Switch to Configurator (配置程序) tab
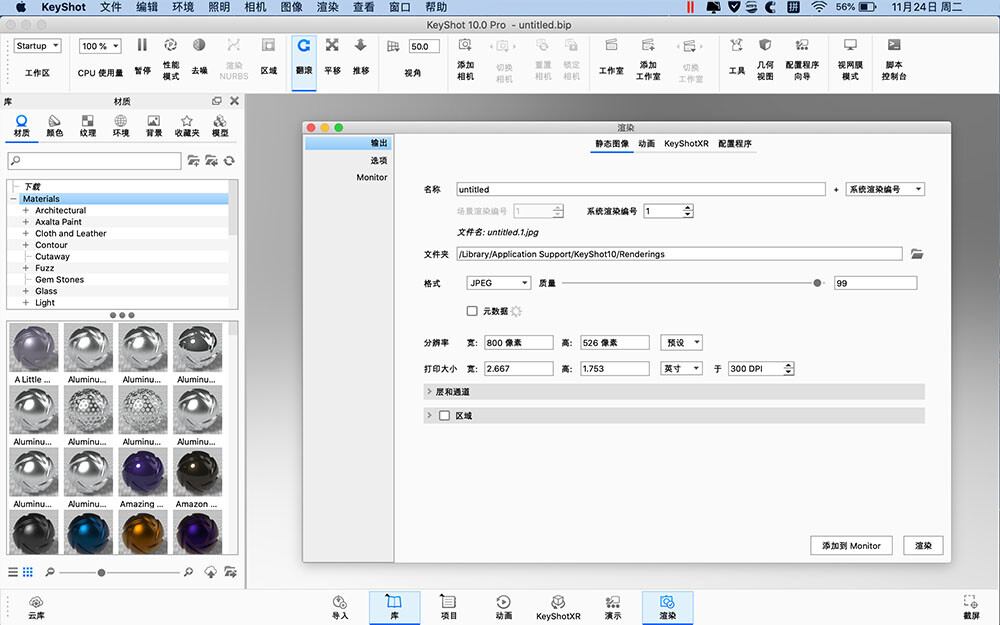This screenshot has width=1000, height=625. (x=735, y=143)
